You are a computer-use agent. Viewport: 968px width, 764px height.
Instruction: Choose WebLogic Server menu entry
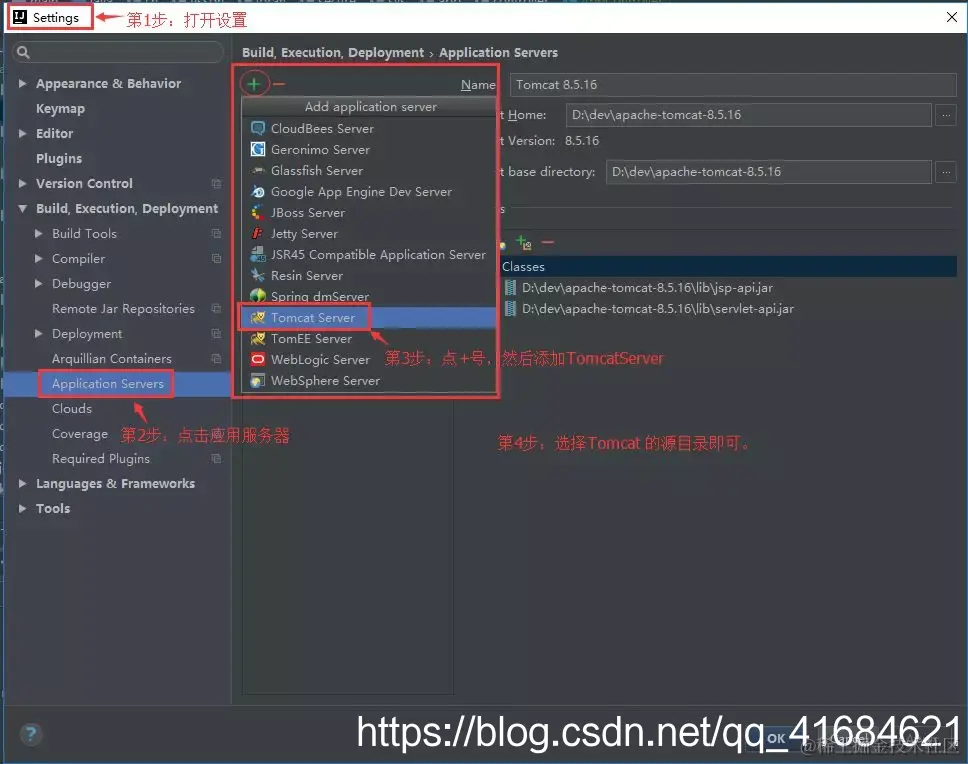369,359
